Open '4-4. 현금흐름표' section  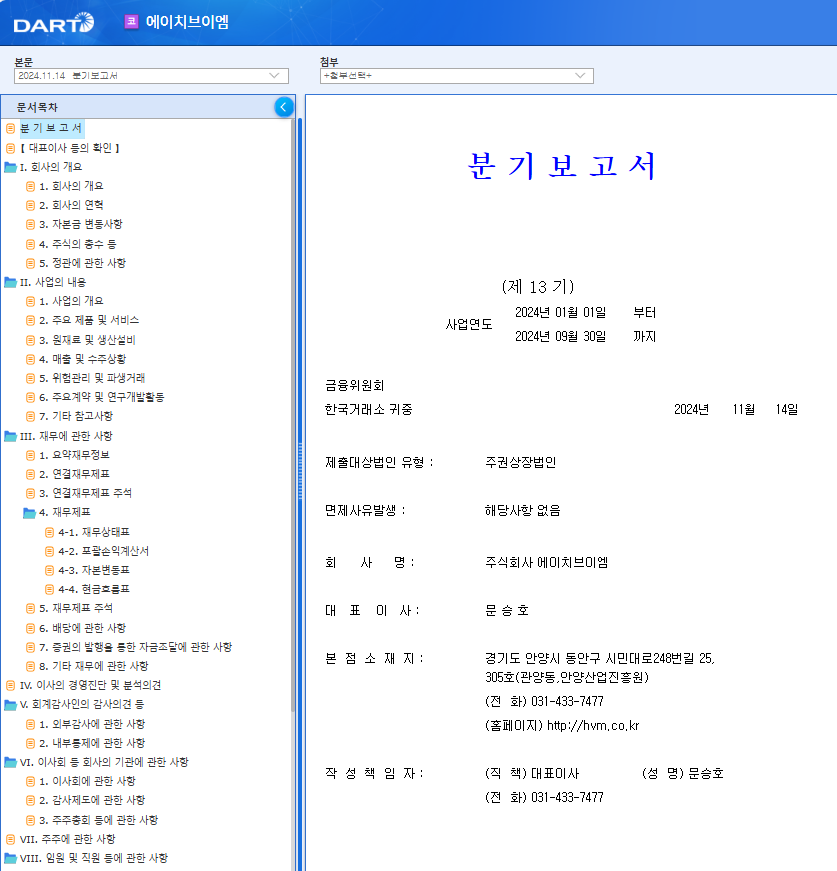[94, 589]
